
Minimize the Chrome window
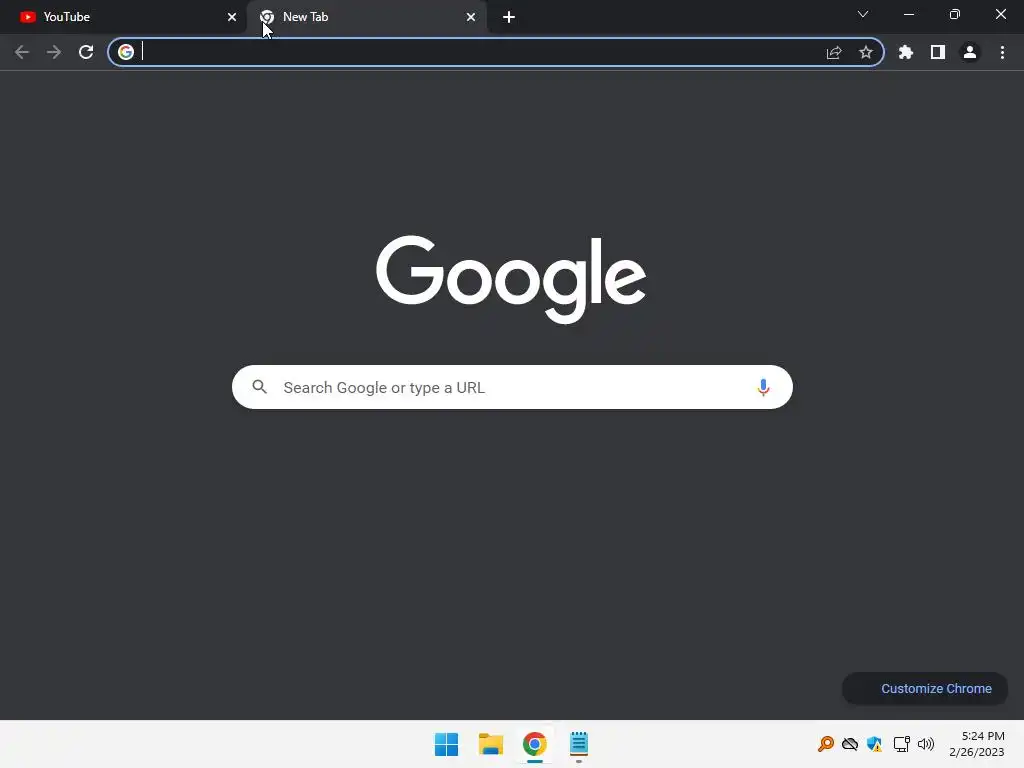pos(909,14)
